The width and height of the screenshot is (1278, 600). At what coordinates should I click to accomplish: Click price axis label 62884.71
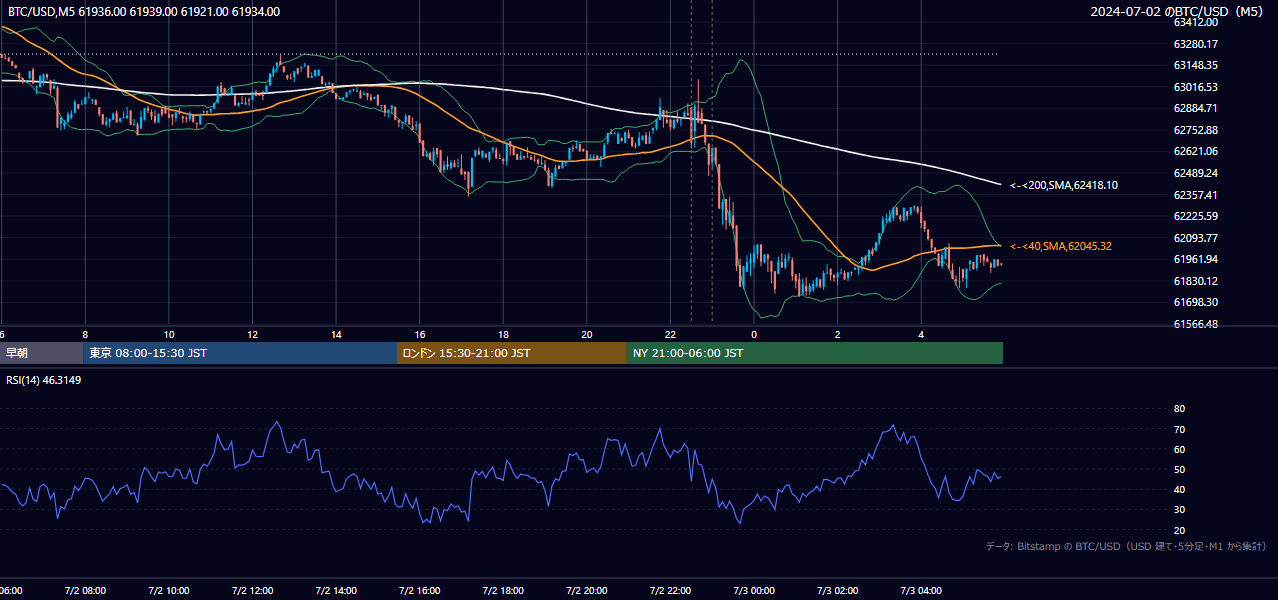pos(1195,108)
